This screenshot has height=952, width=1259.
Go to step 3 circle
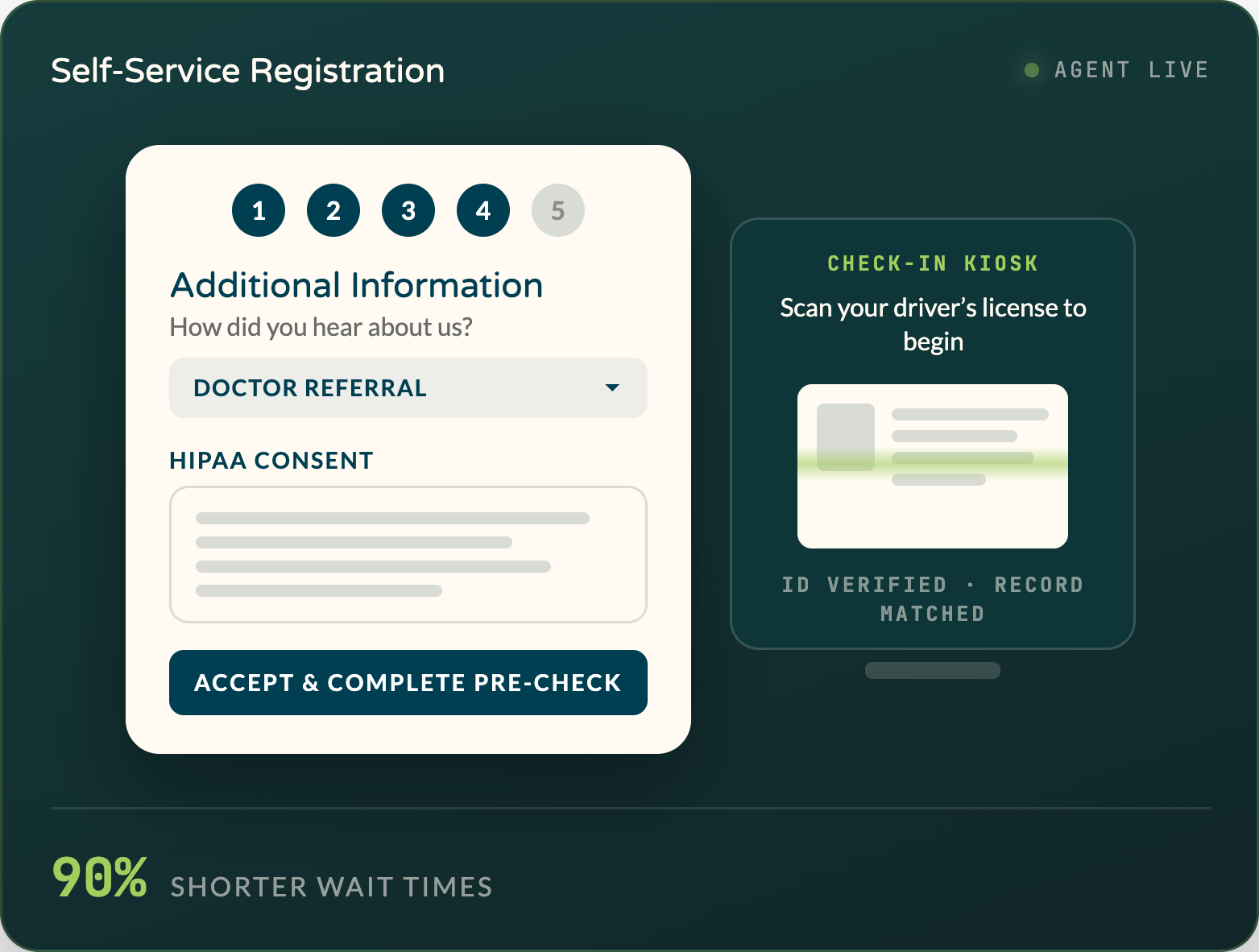(x=408, y=210)
